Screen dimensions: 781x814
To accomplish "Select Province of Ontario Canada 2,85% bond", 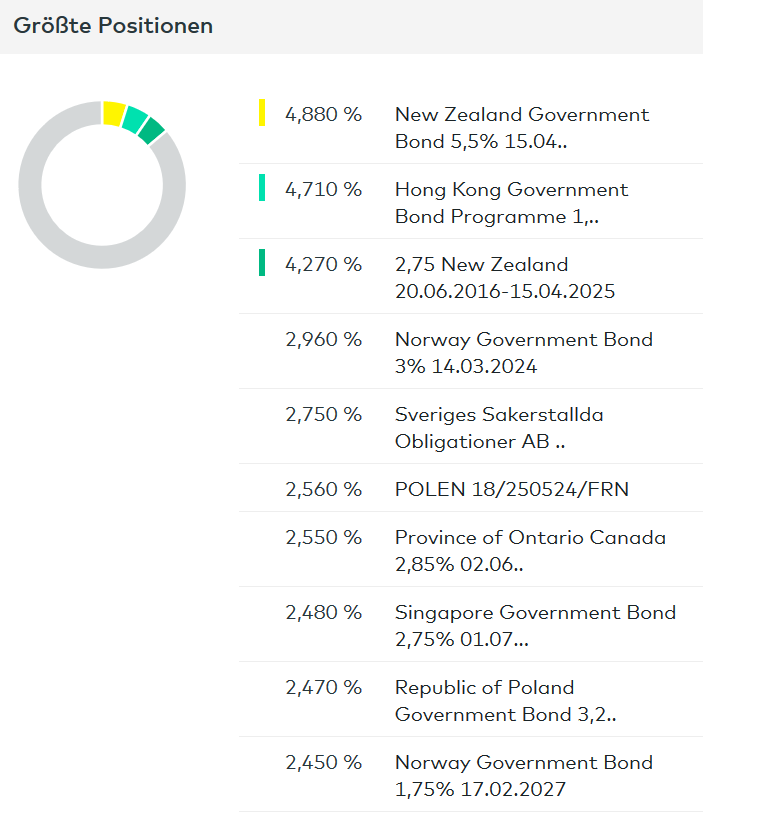I will click(x=530, y=550).
